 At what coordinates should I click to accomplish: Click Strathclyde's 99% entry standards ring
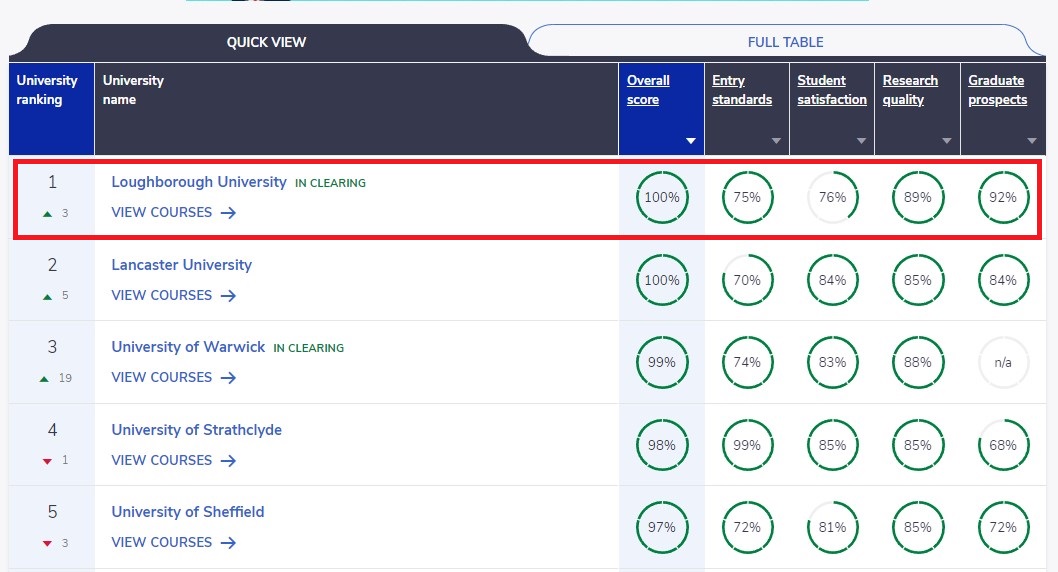point(747,445)
